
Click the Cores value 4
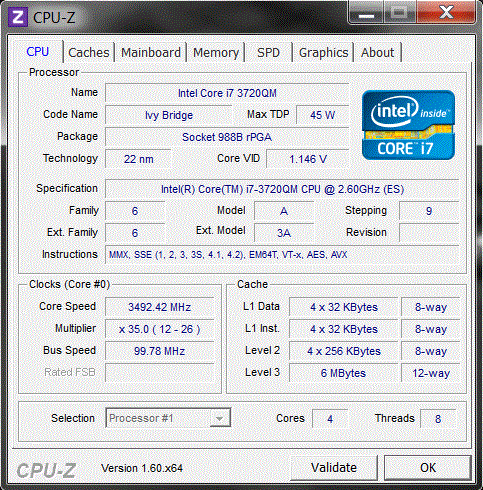(330, 419)
